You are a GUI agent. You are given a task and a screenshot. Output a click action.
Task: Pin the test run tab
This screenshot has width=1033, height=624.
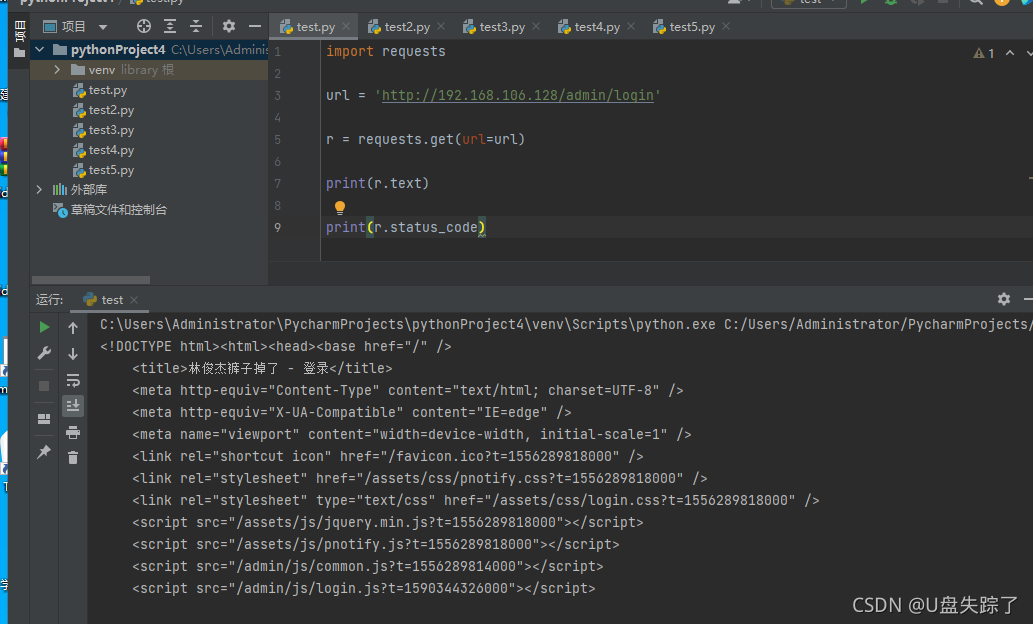(x=44, y=450)
